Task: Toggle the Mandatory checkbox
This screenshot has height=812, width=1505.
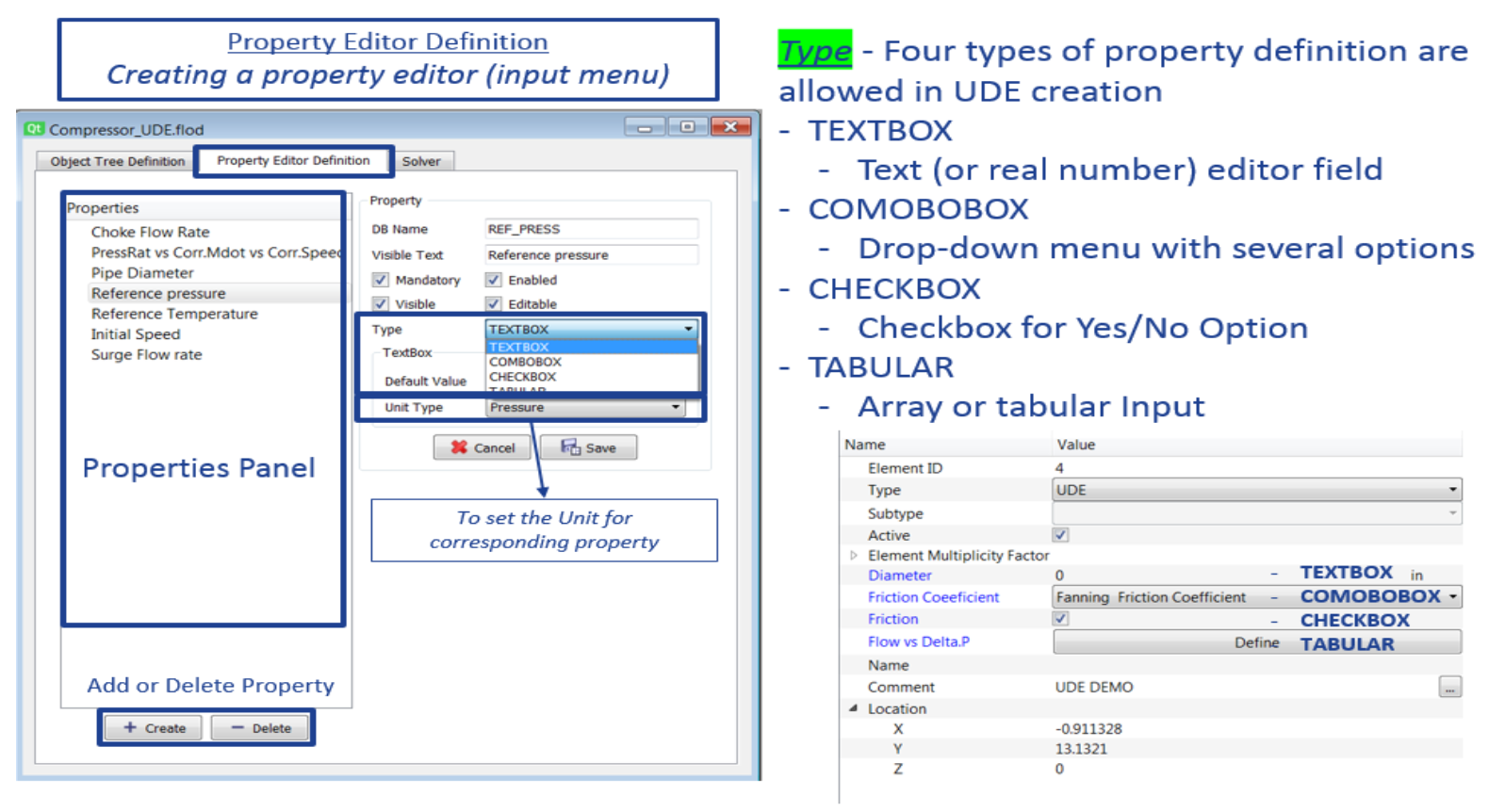Action: (381, 280)
